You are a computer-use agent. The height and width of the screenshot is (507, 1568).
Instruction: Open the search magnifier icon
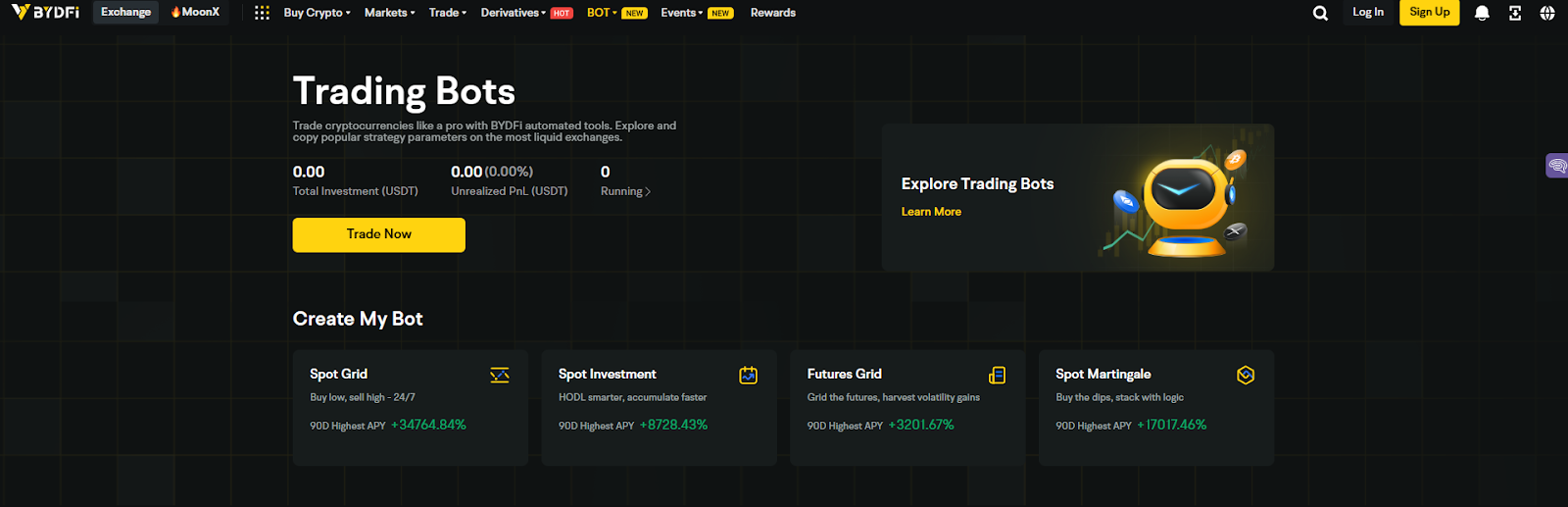tap(1320, 13)
